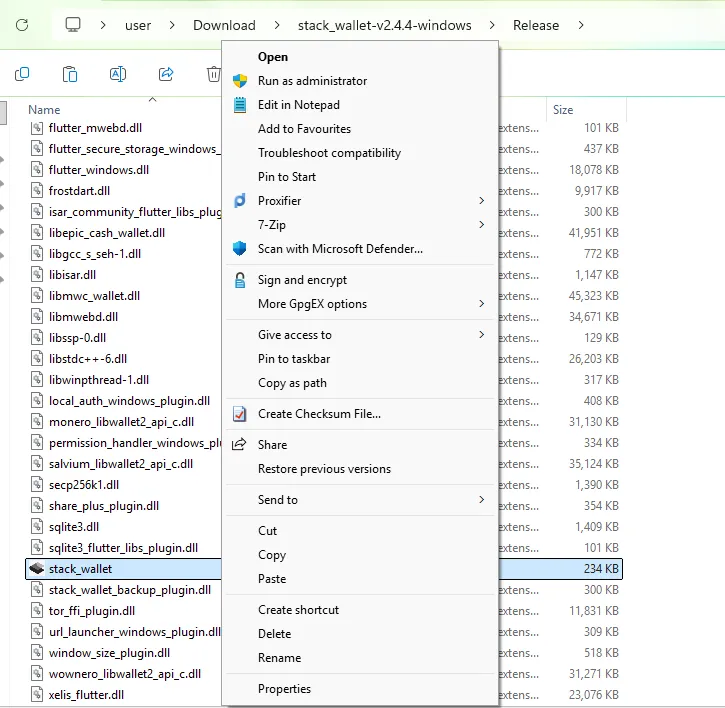Expand the 7-Zip submenu arrow
This screenshot has height=708, width=725.
482,225
